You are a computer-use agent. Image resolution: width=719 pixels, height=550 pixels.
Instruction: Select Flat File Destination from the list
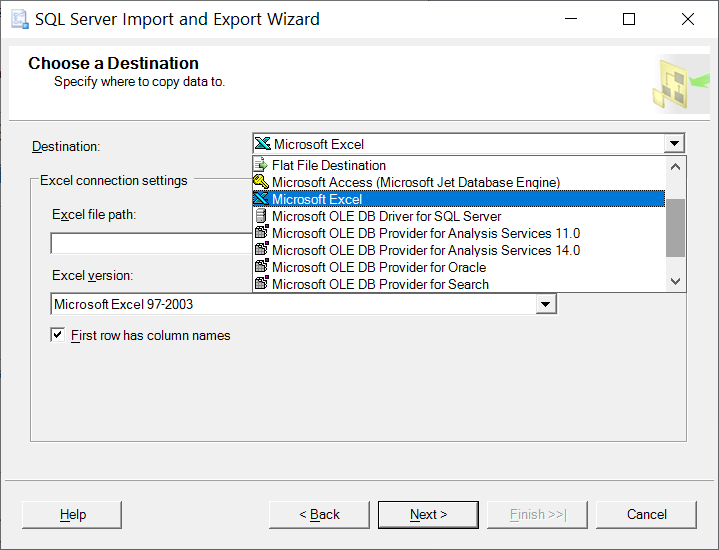click(x=459, y=165)
